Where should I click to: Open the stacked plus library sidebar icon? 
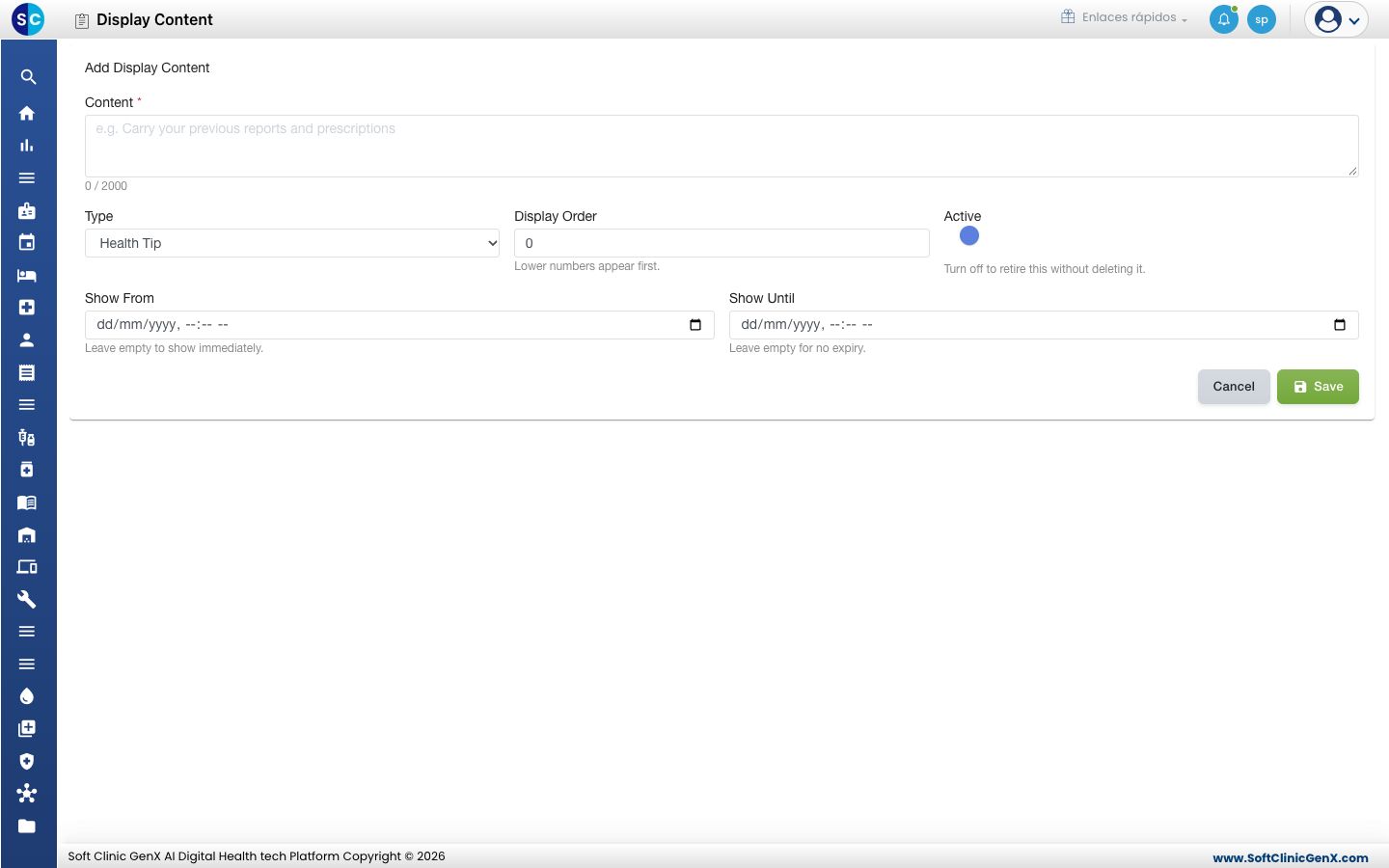pos(27,728)
